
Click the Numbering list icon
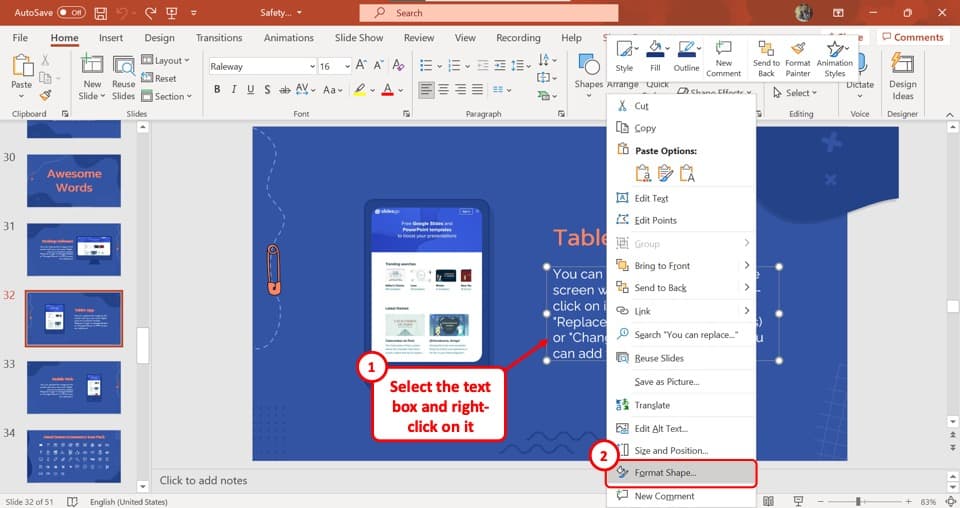(454, 65)
